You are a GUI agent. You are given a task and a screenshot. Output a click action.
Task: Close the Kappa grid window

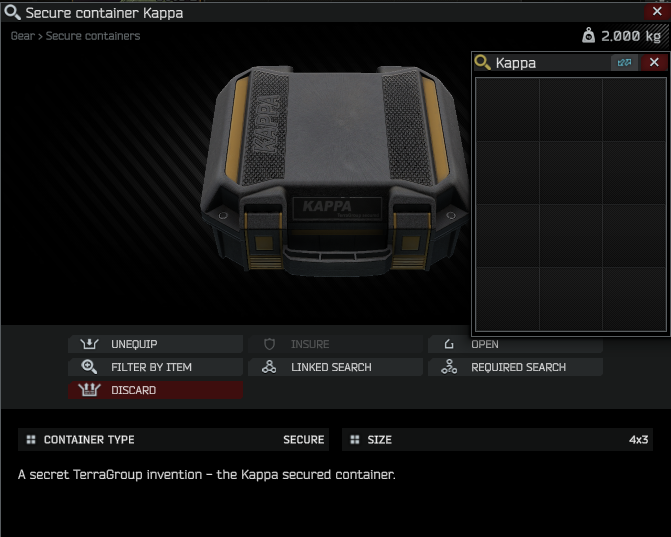pyautogui.click(x=654, y=62)
